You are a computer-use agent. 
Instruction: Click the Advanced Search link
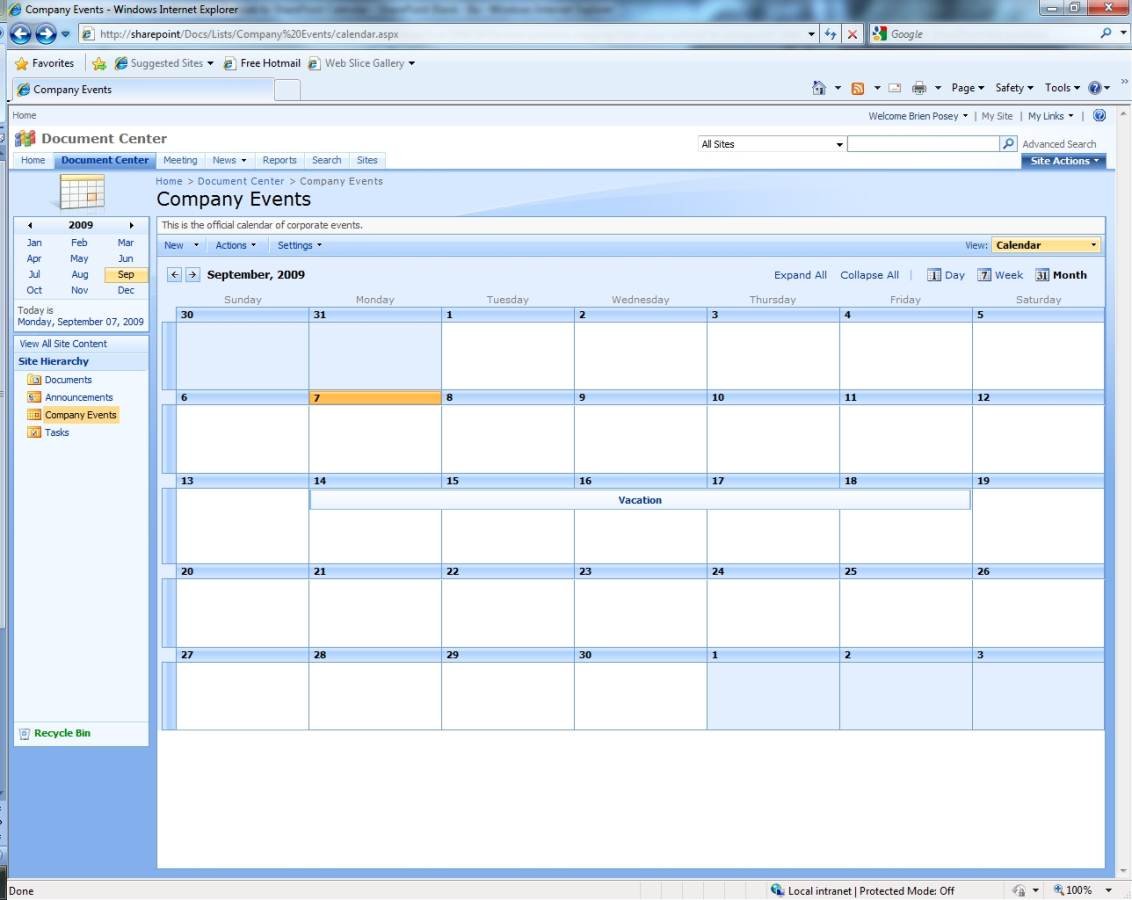[1058, 144]
